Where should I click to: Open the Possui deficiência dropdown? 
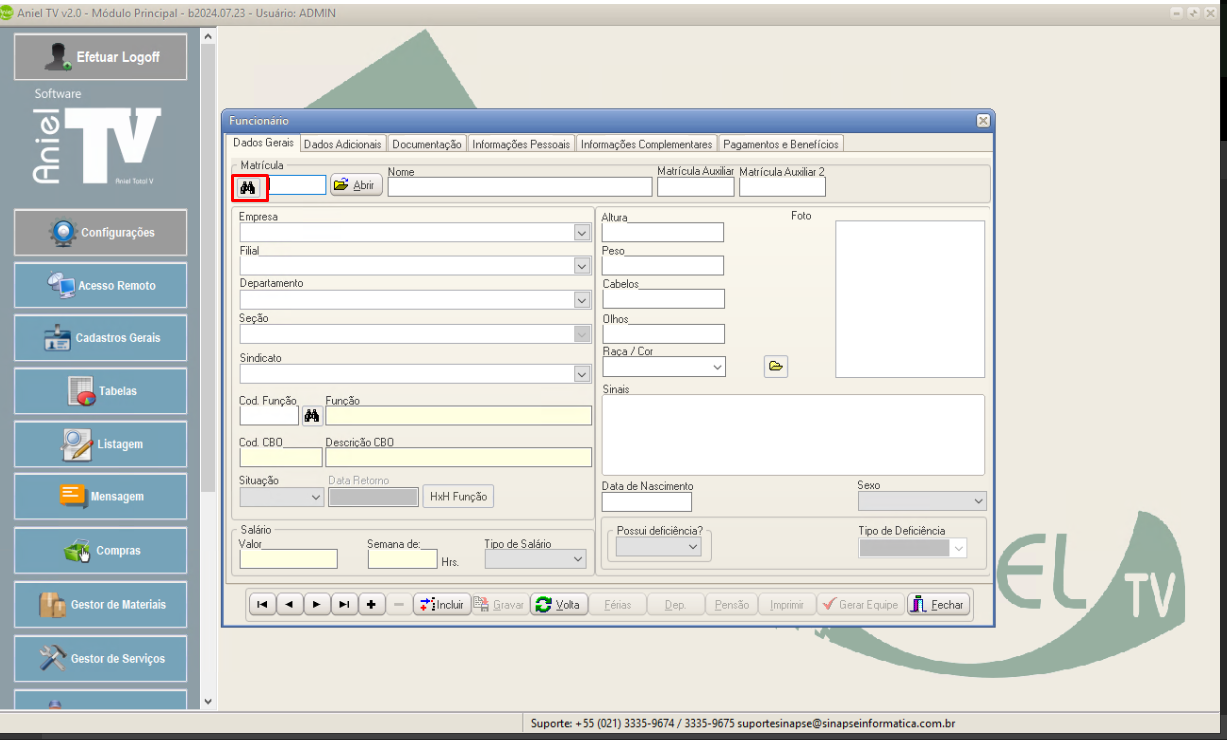(692, 547)
